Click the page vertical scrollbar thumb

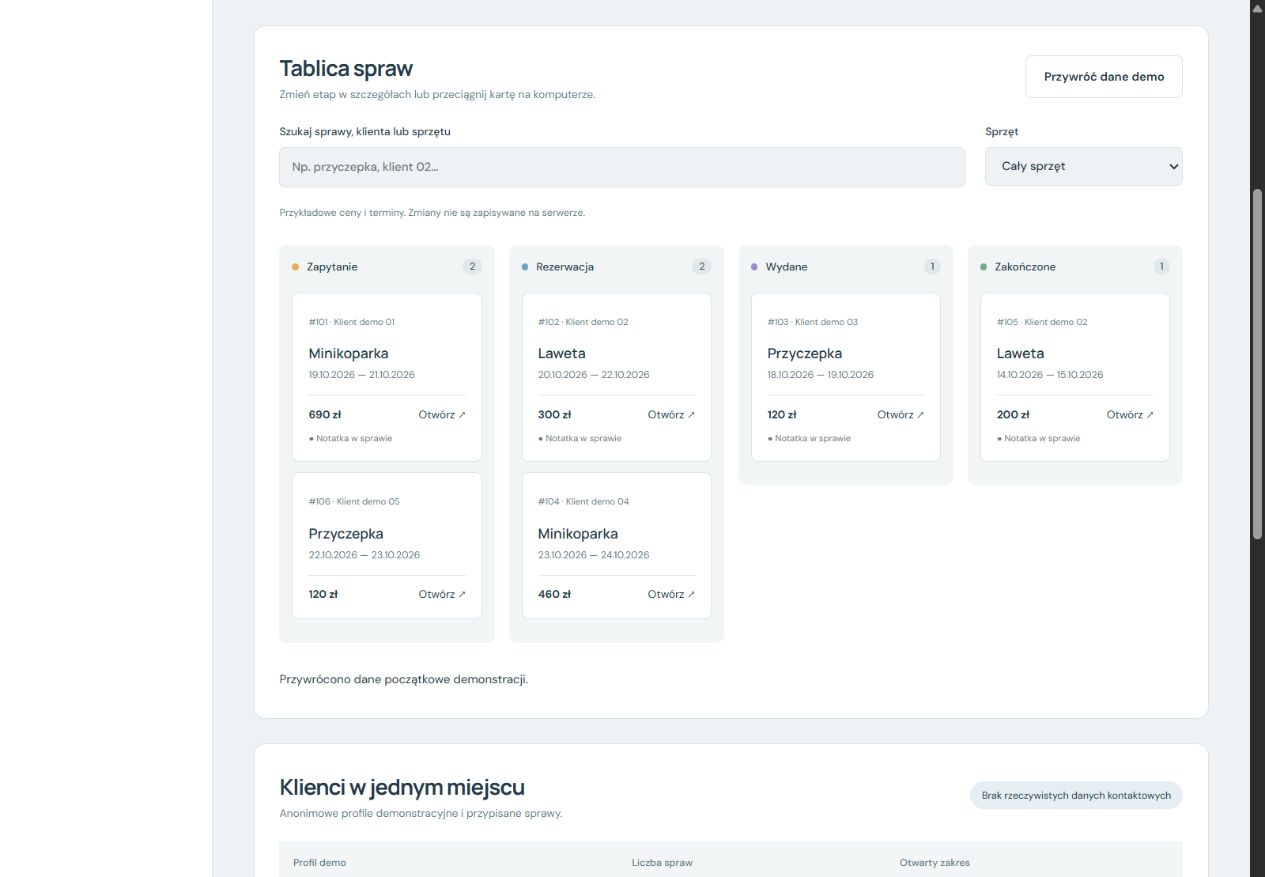tap(1258, 365)
